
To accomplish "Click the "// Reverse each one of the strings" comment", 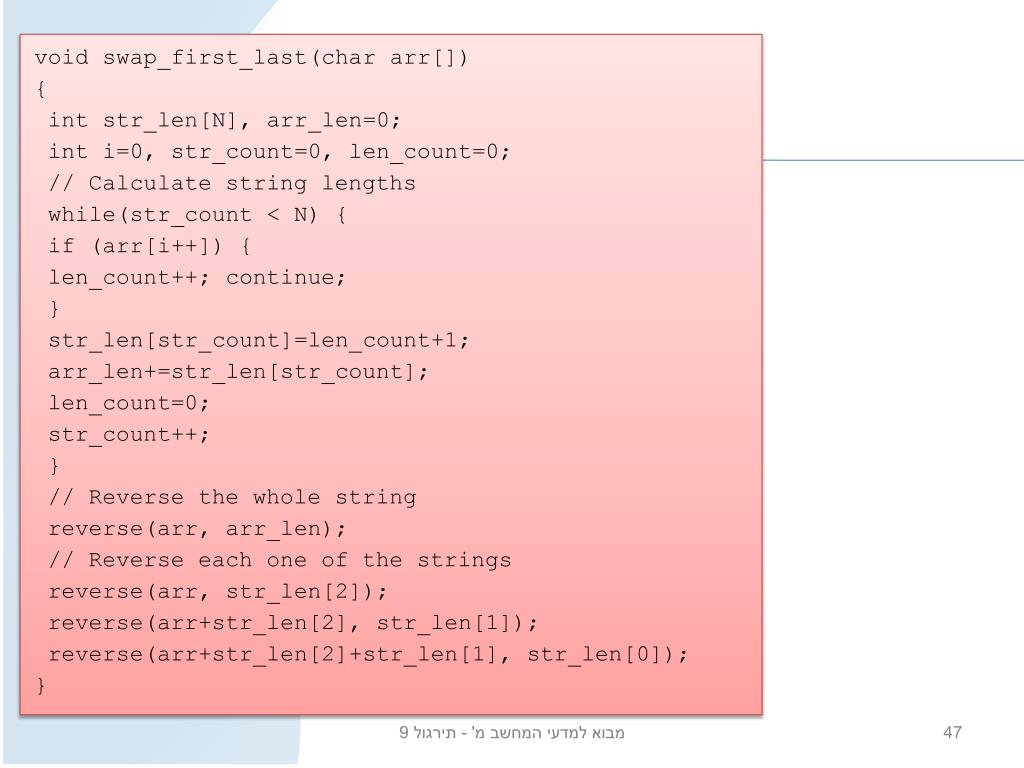I will coord(280,560).
